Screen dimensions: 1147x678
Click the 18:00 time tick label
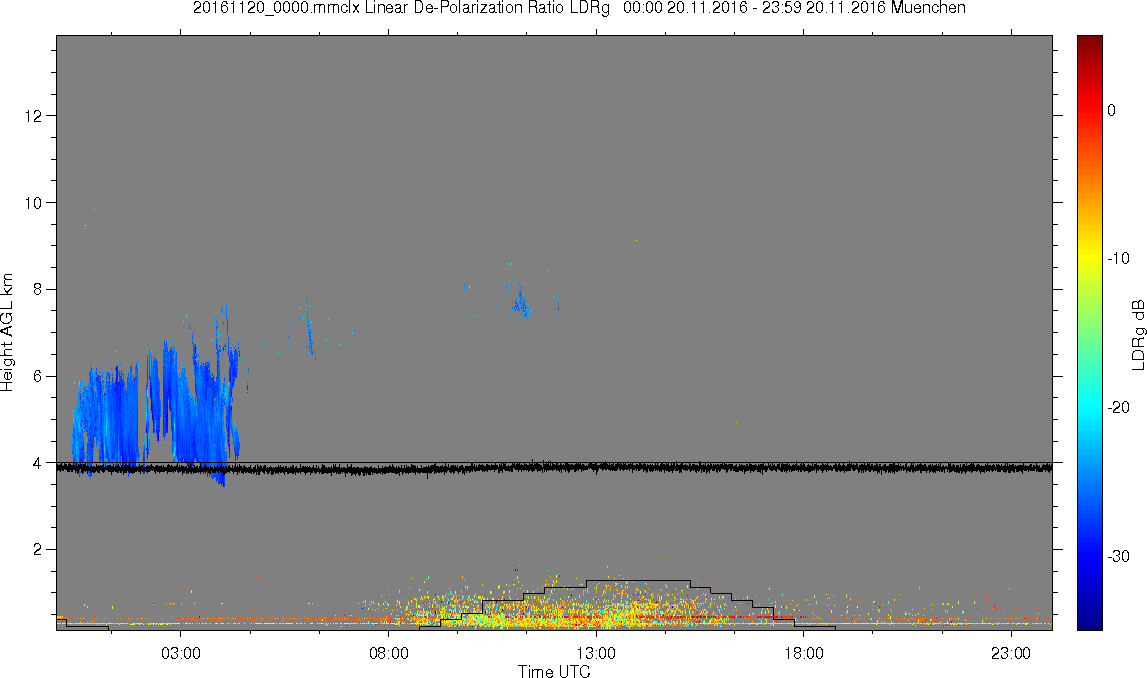click(x=804, y=653)
